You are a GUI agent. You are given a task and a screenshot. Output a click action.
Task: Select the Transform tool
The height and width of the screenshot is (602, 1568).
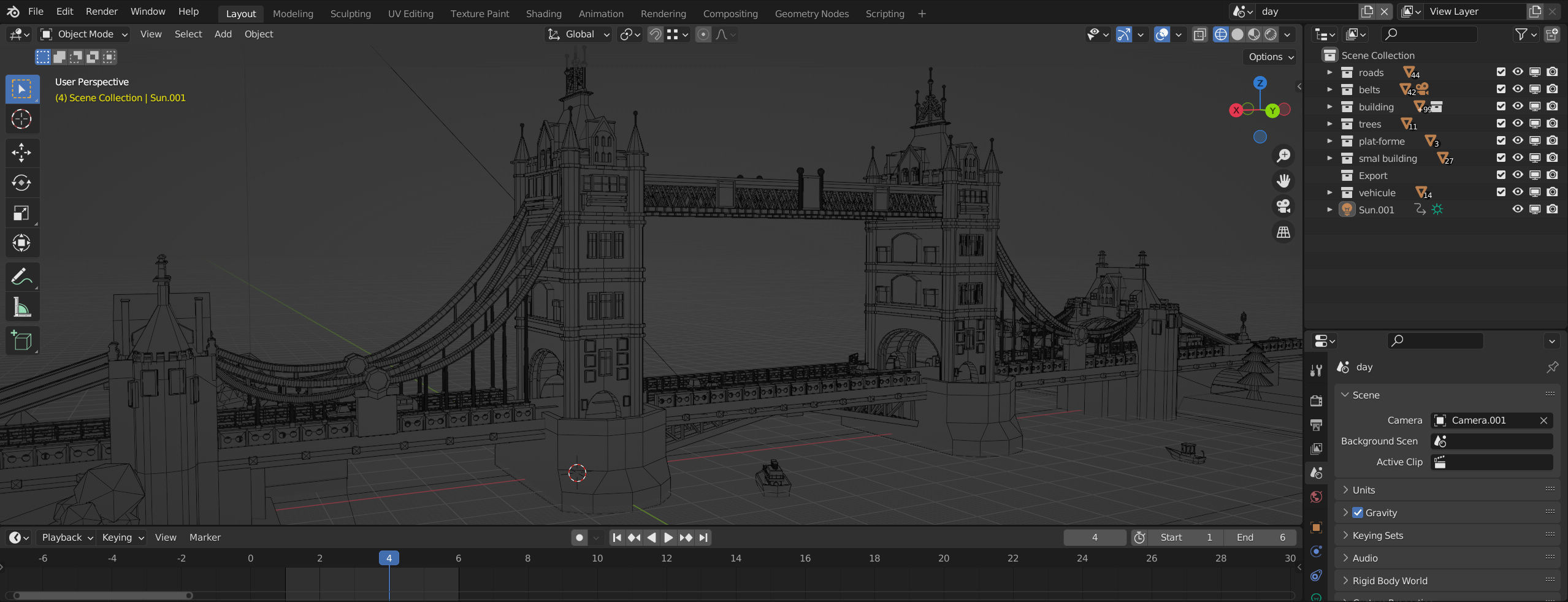tap(22, 243)
